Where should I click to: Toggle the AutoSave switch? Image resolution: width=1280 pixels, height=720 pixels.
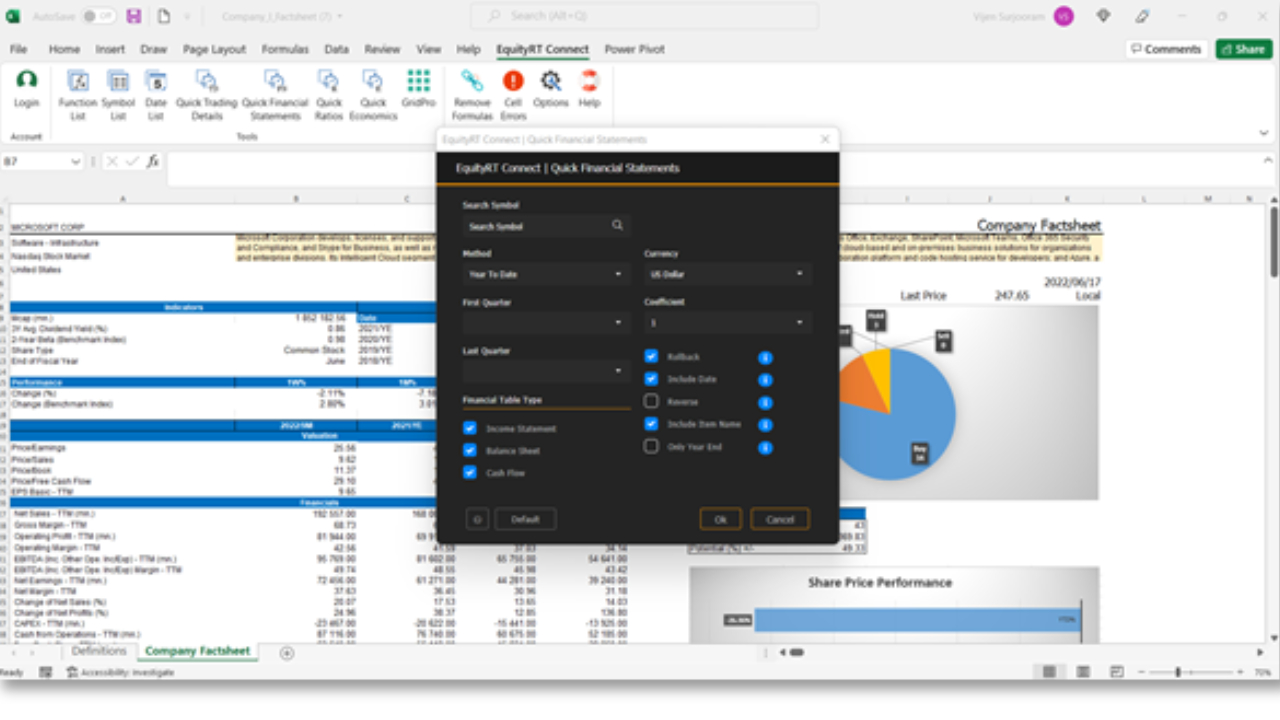[97, 17]
